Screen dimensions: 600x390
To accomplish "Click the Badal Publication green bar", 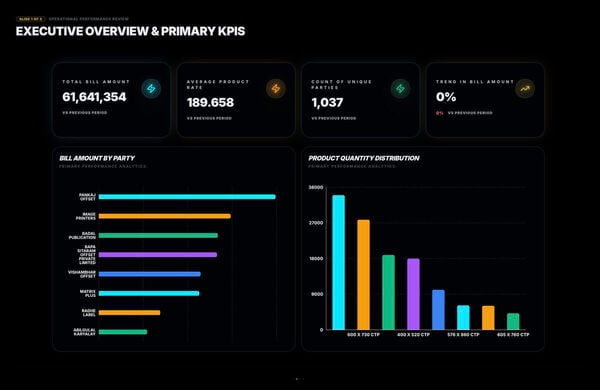I will click(158, 235).
